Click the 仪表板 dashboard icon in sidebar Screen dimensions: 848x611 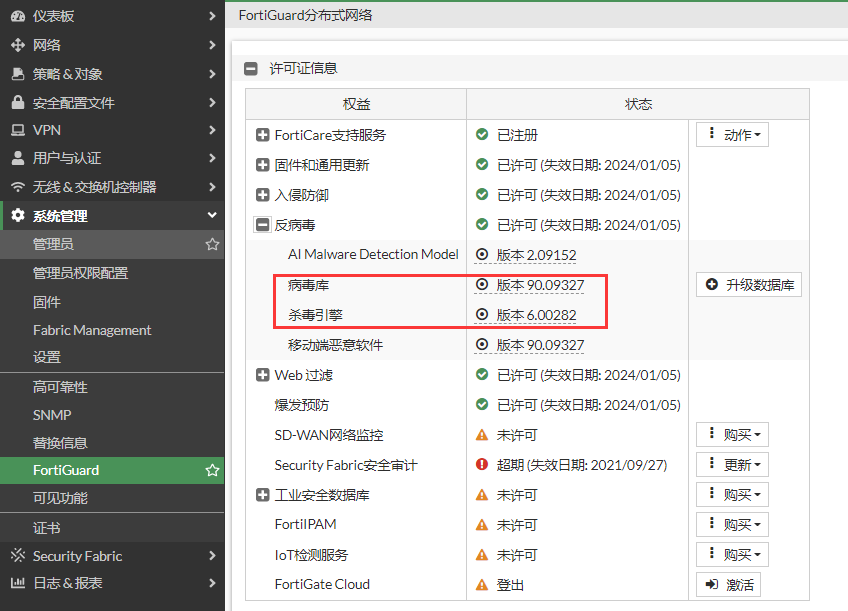(x=17, y=16)
